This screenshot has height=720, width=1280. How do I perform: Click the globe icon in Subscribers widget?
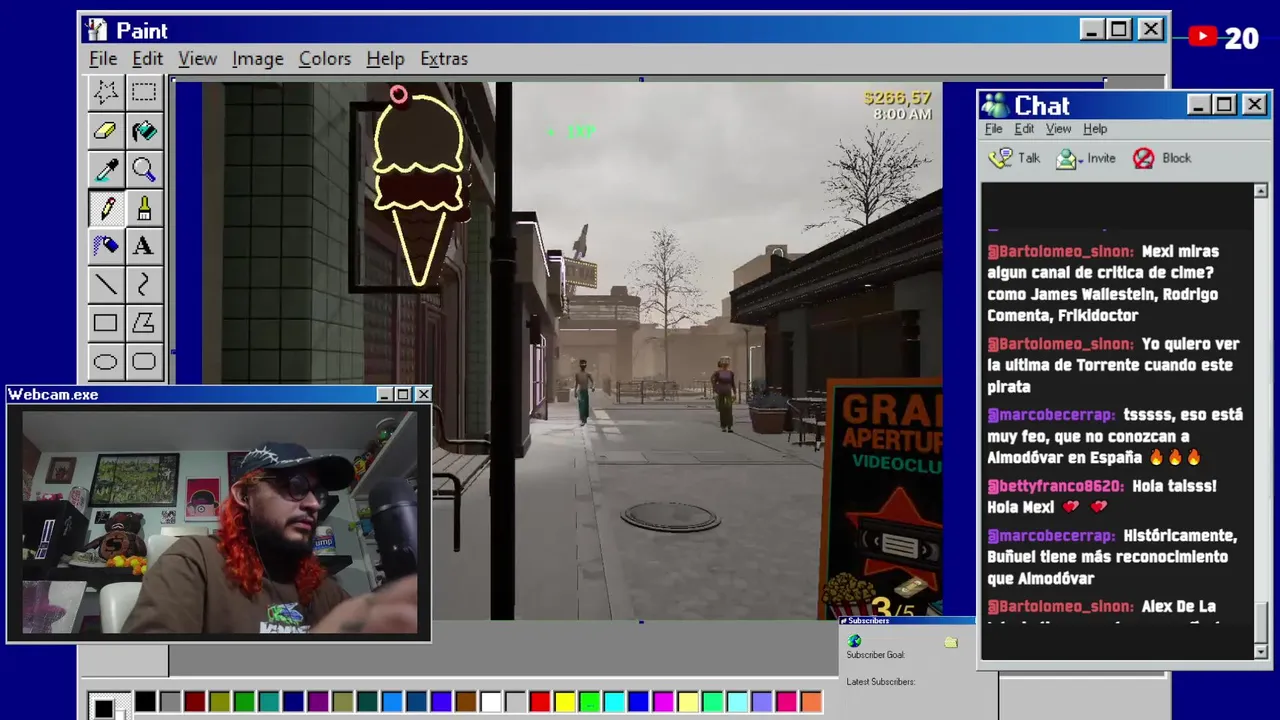[x=854, y=641]
